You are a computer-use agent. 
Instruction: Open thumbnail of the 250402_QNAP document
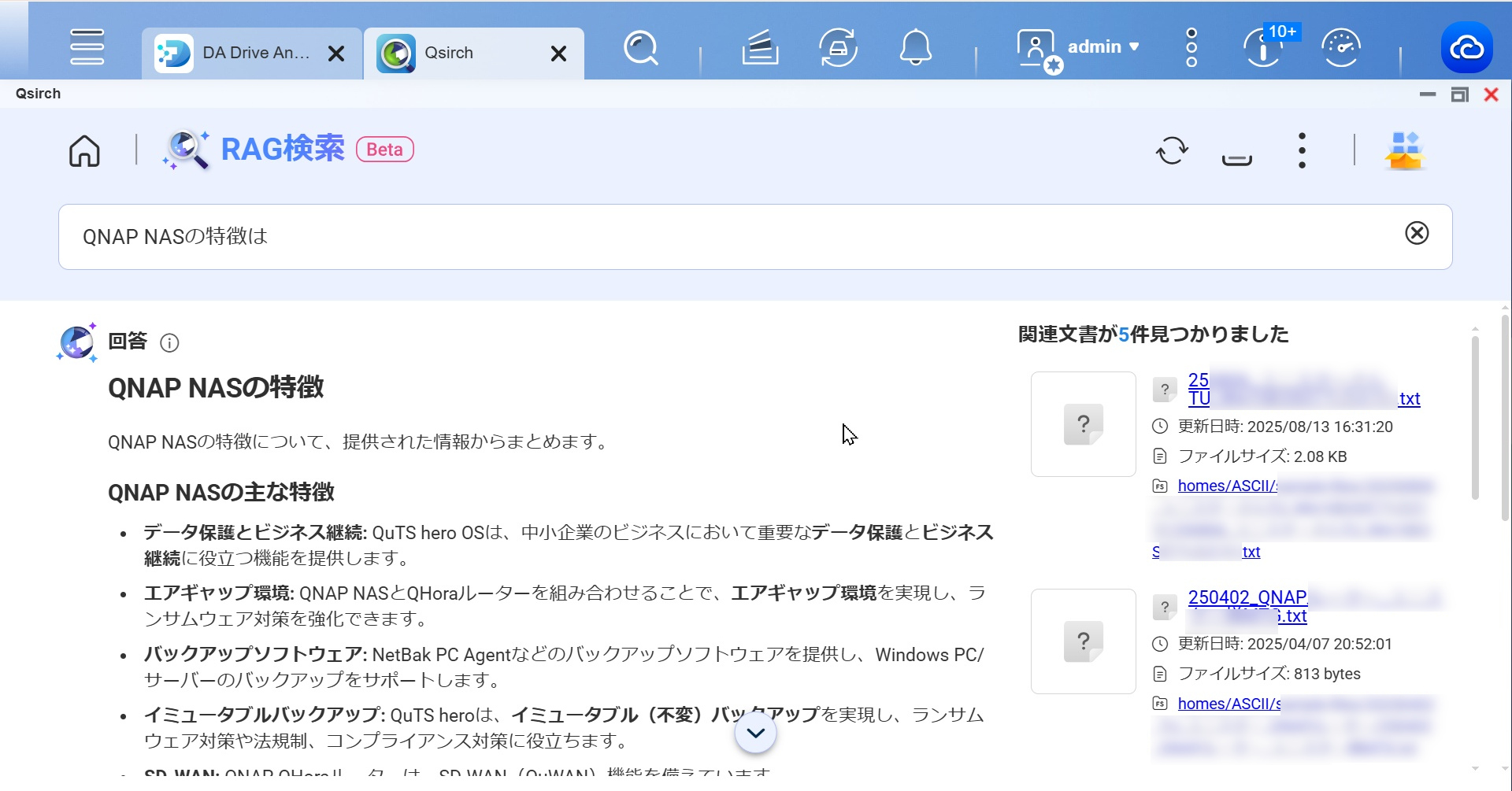pyautogui.click(x=1084, y=641)
